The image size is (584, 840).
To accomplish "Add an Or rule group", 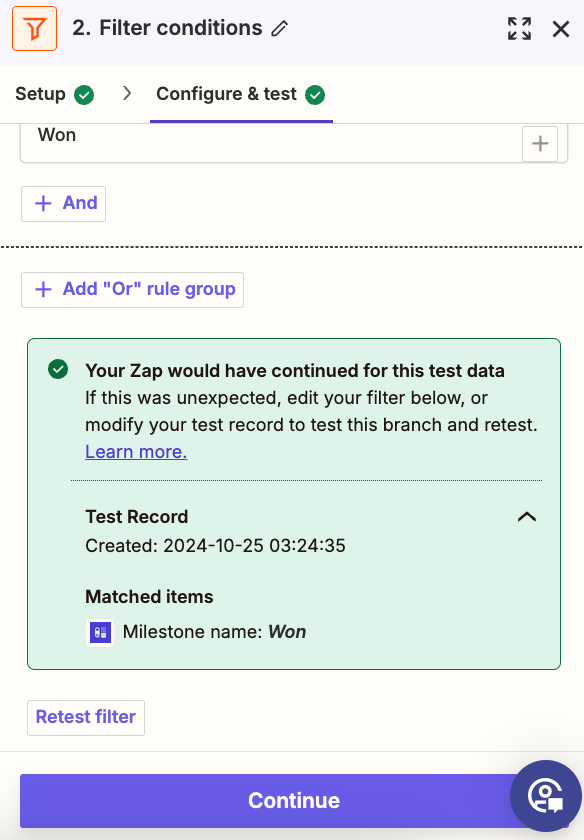I will tap(132, 289).
